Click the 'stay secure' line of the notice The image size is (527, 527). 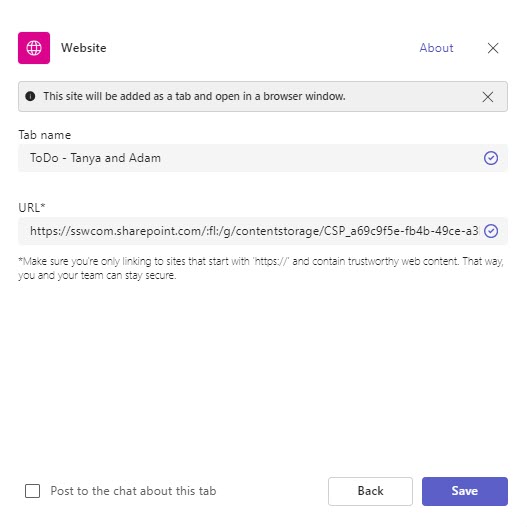[x=97, y=275]
